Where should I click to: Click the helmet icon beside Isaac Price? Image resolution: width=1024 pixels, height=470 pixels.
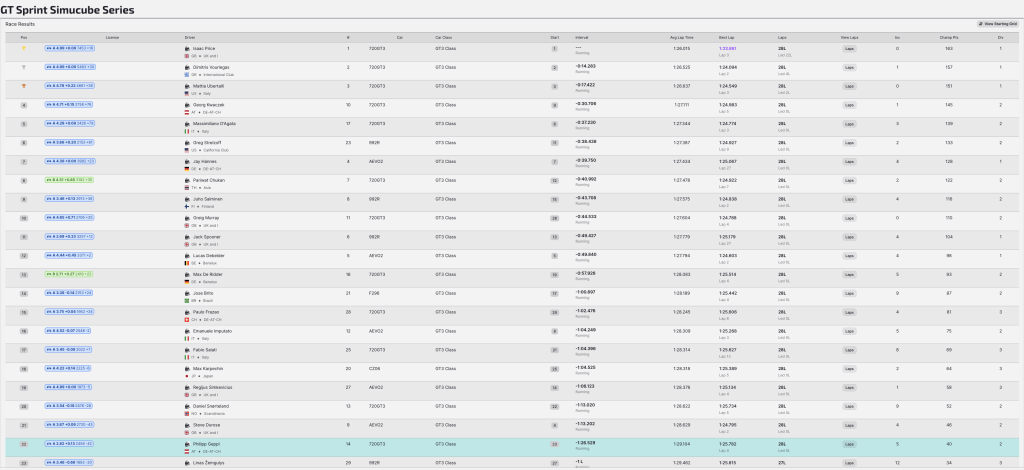click(187, 49)
